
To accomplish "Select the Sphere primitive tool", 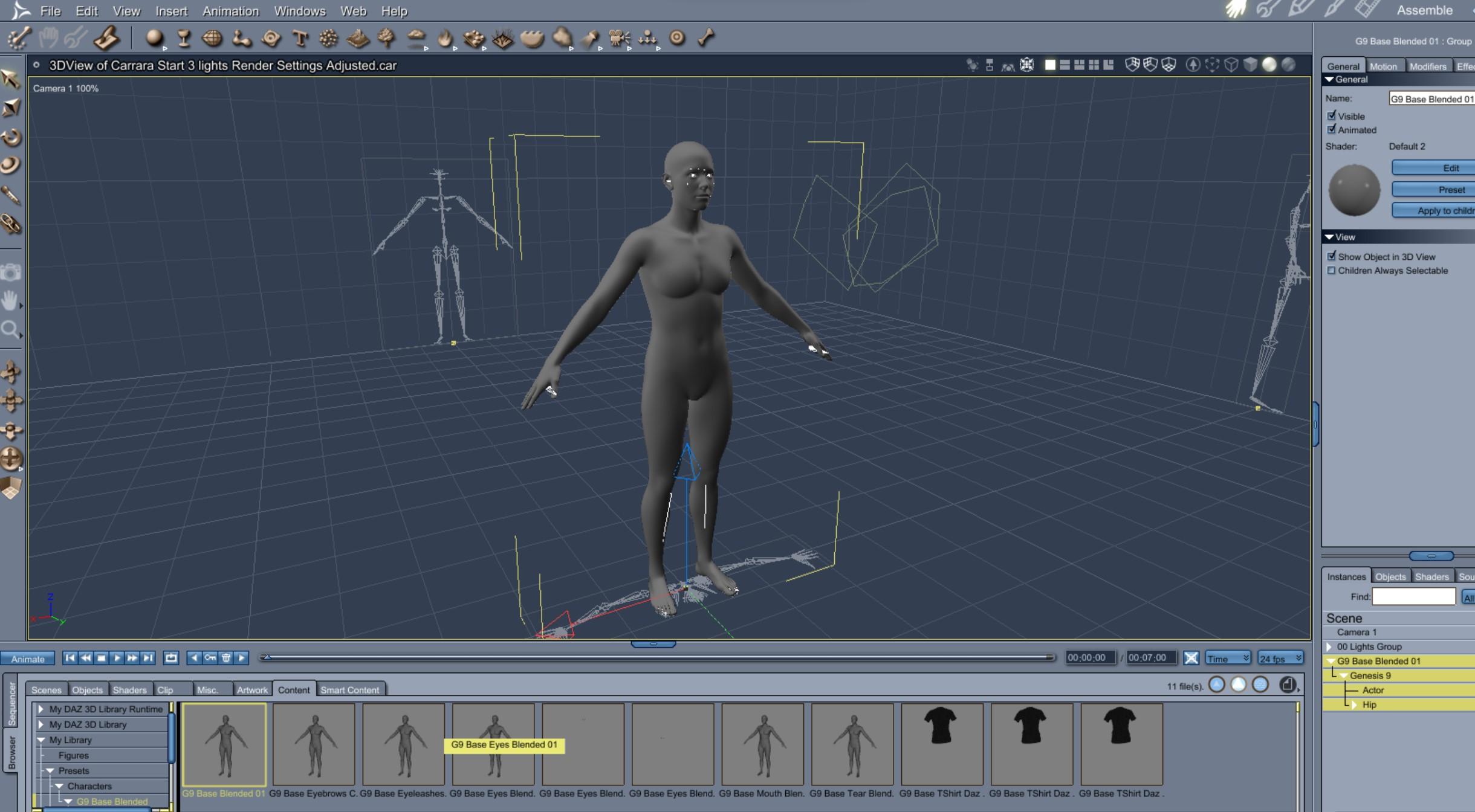I will pos(155,38).
